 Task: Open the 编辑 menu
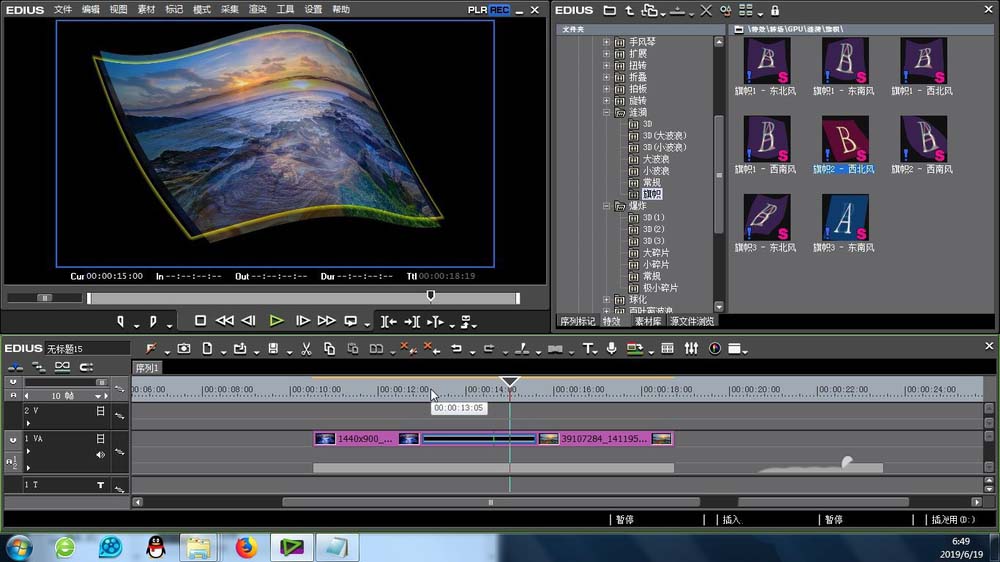point(91,10)
